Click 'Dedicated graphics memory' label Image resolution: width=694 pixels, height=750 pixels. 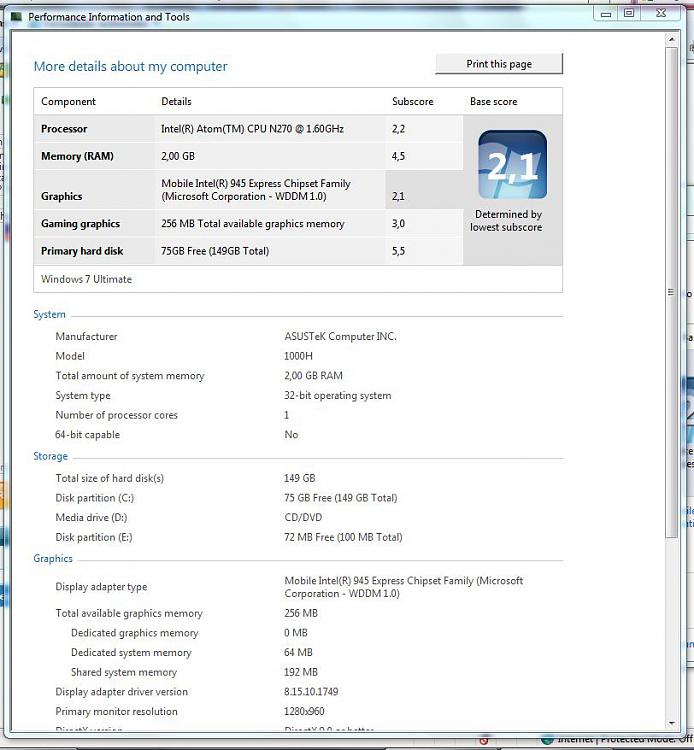click(x=134, y=633)
